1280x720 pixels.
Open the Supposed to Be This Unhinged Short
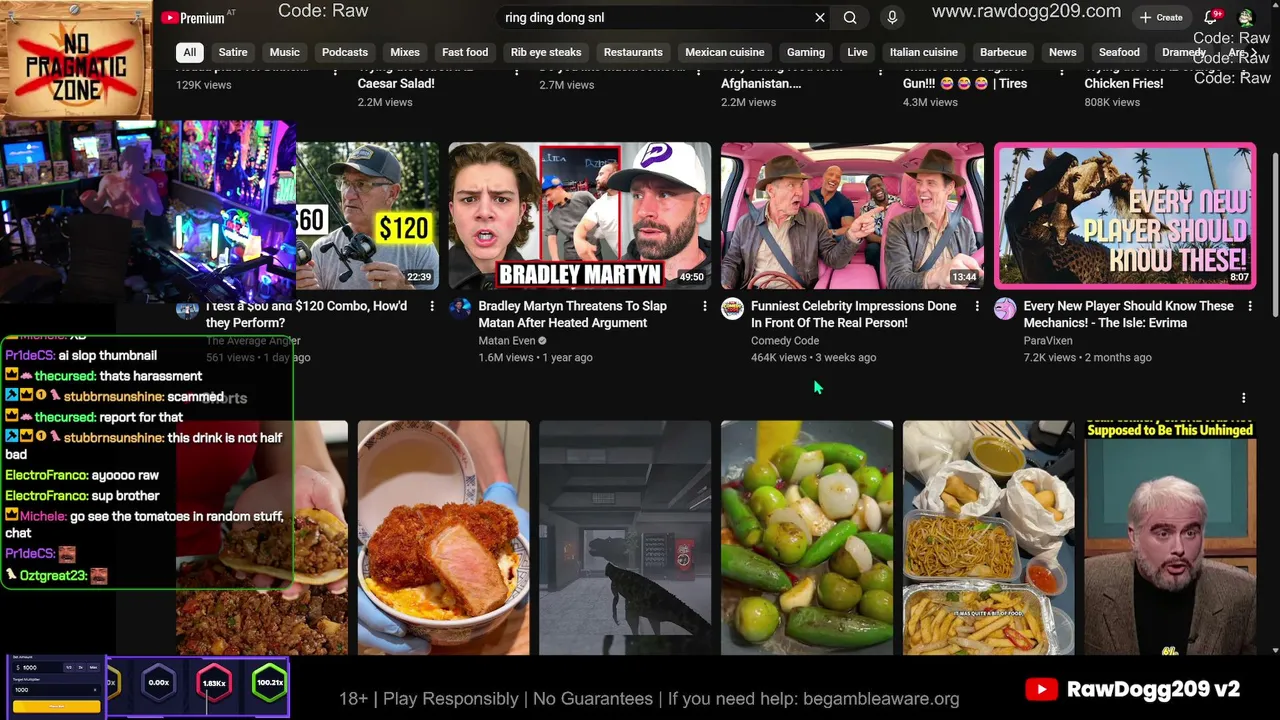pyautogui.click(x=1170, y=538)
